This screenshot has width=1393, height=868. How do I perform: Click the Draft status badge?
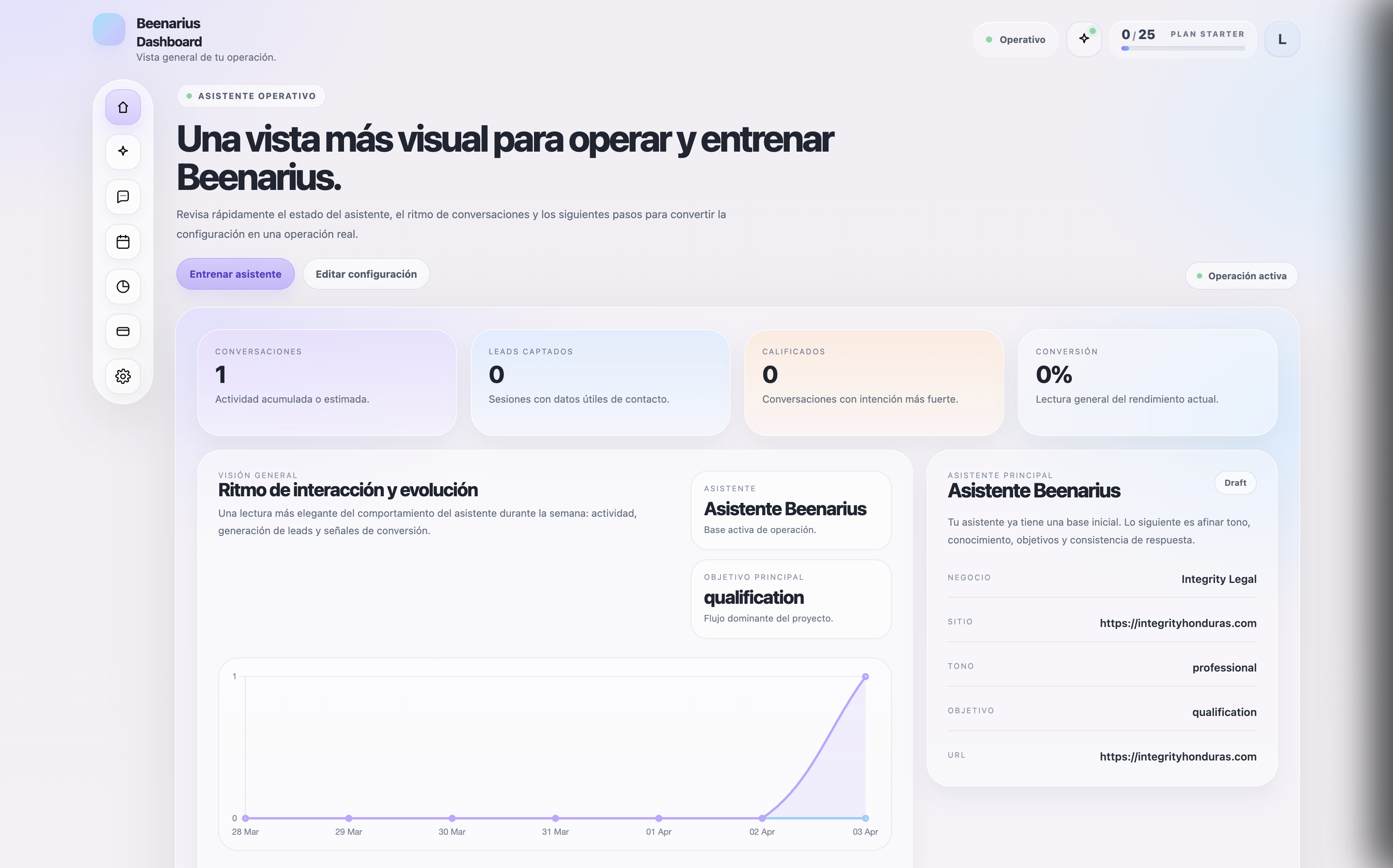click(x=1234, y=483)
